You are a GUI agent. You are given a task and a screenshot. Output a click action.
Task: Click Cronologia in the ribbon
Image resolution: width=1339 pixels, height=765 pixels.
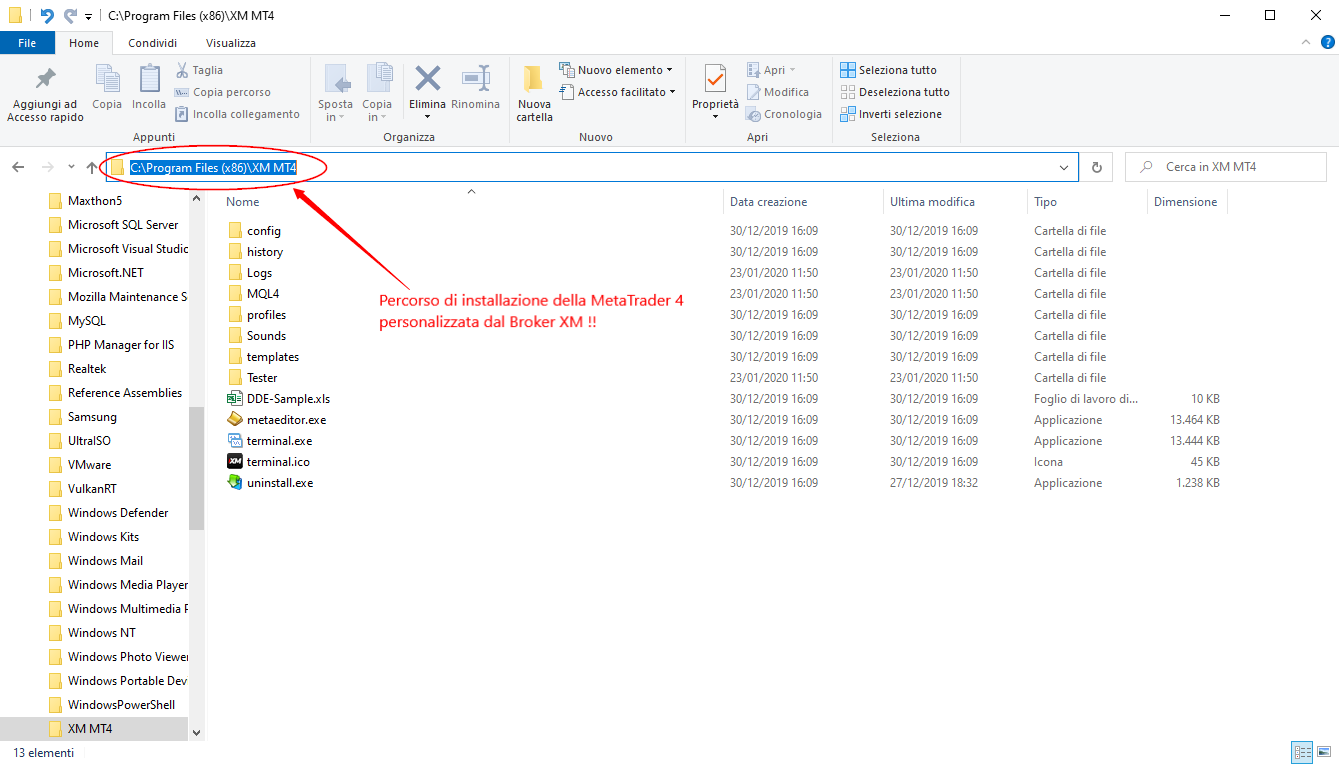point(784,114)
